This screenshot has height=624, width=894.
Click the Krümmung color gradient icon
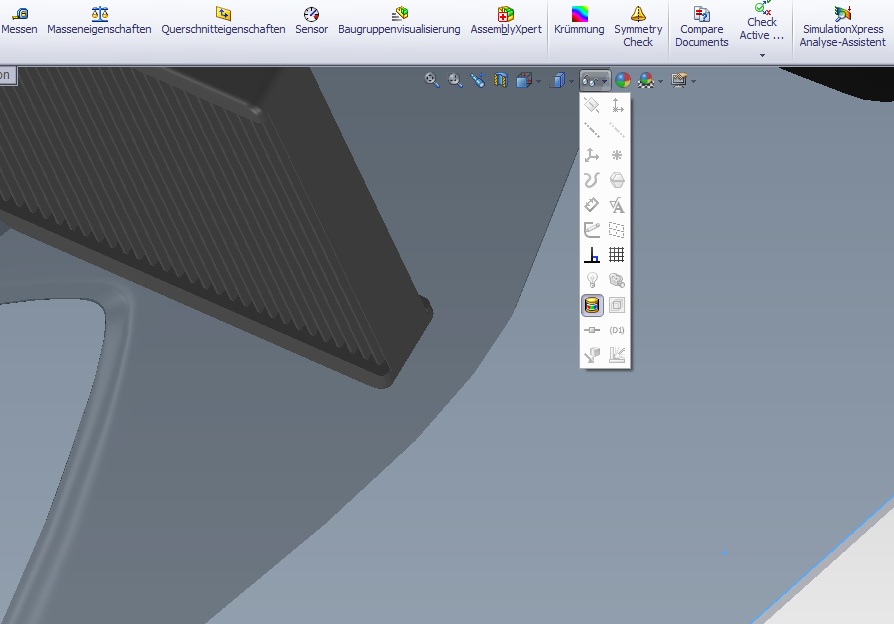580,20
